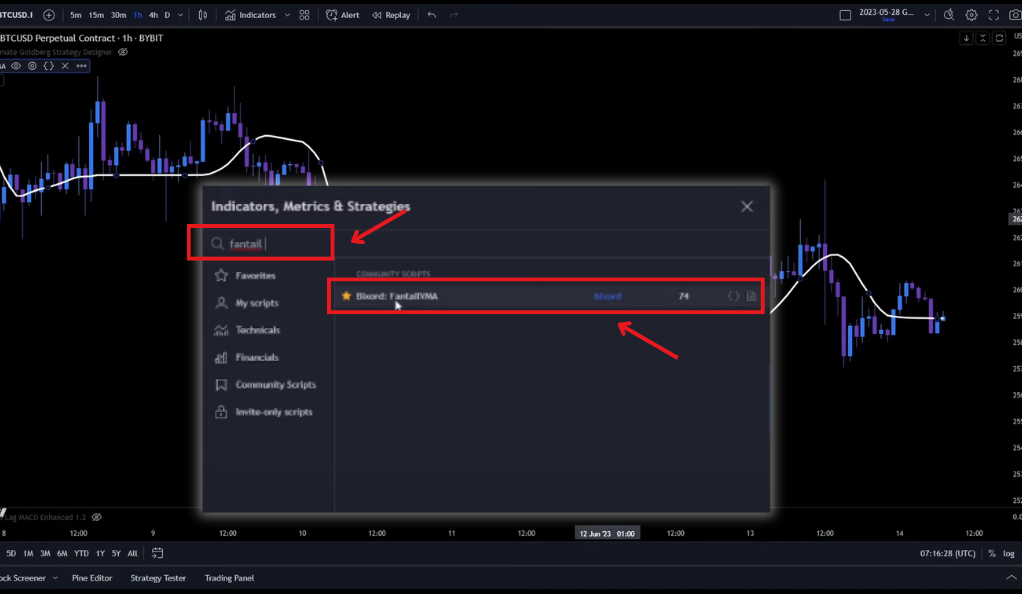Open chart settings gear icon

(971, 15)
